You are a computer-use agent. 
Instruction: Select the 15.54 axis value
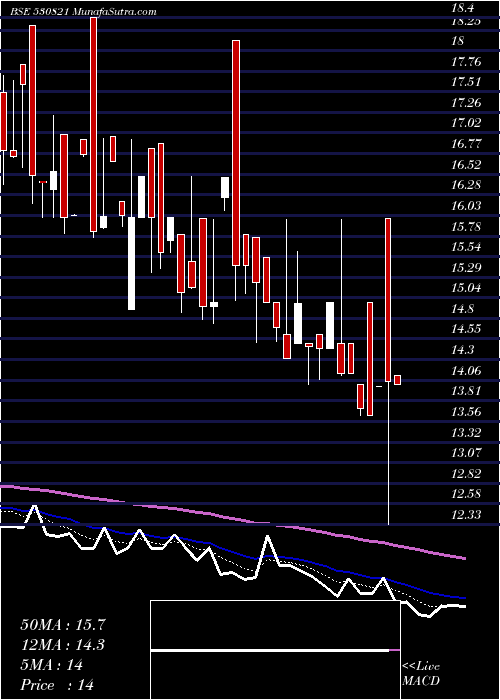466,247
